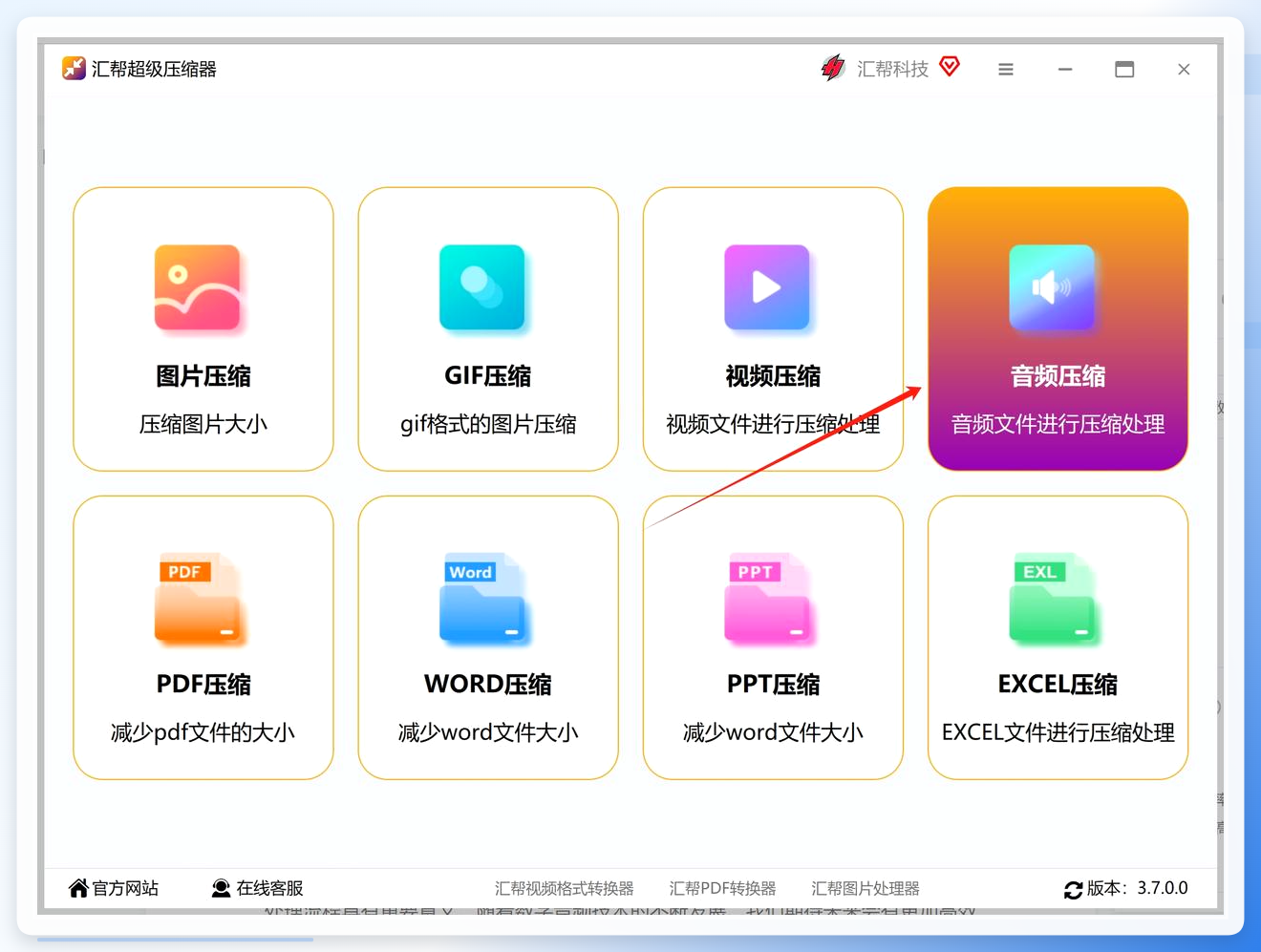The width and height of the screenshot is (1261, 952).
Task: Click the 音频文件进行压缩处理 description
Action: point(1058,424)
